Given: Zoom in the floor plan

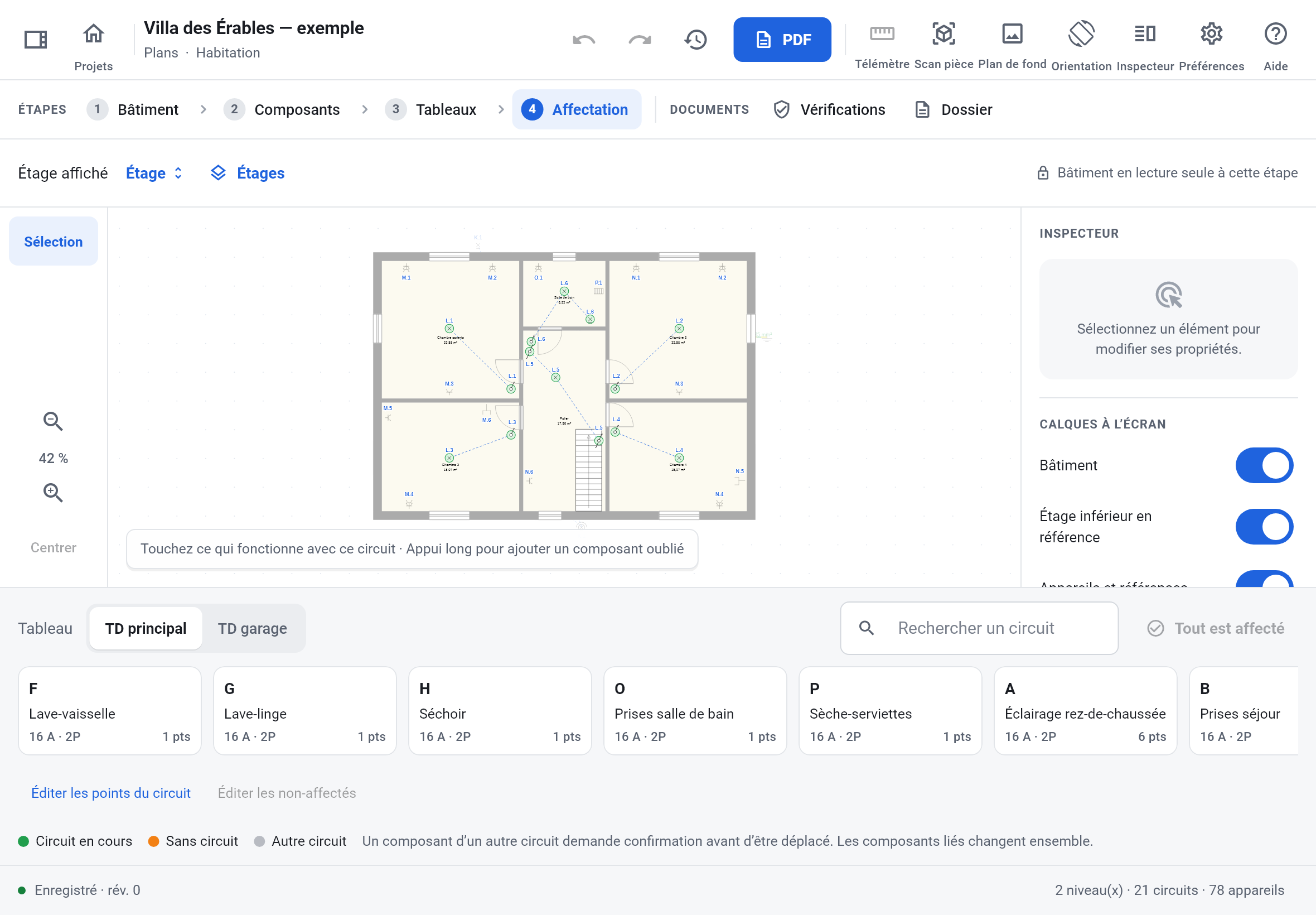Looking at the screenshot, I should [x=54, y=493].
